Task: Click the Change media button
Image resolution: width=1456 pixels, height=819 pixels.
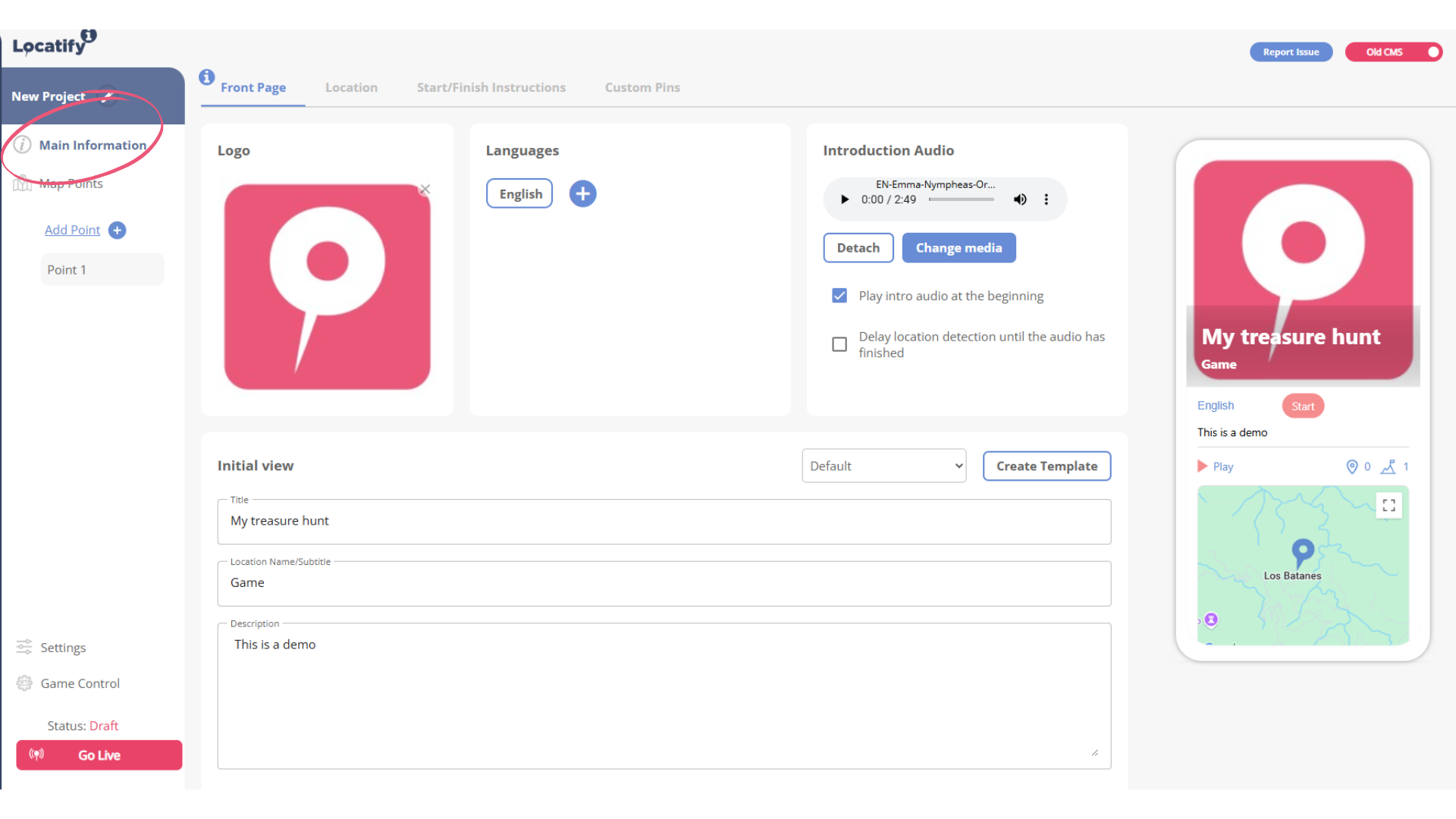Action: click(959, 248)
